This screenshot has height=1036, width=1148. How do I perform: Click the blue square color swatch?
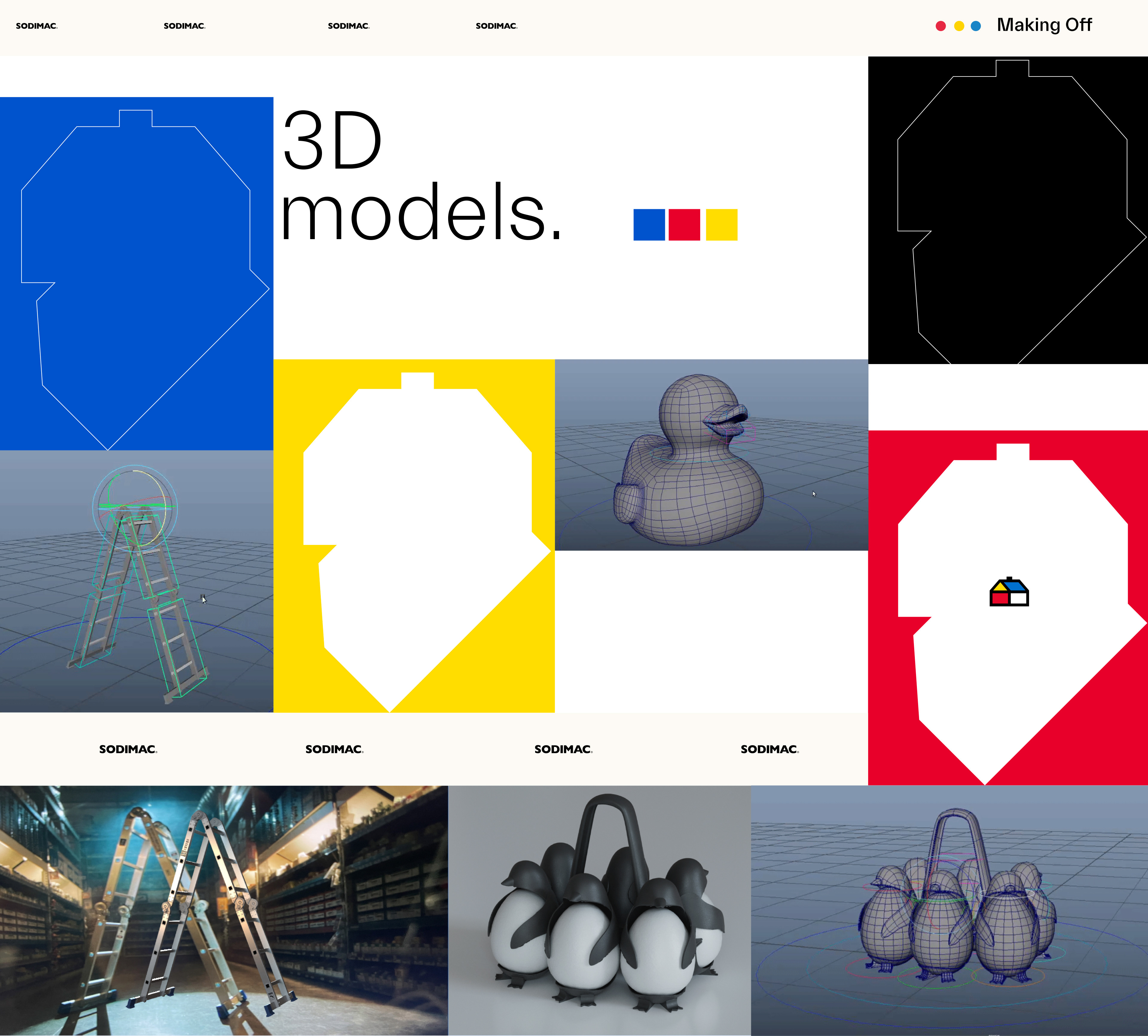649,225
